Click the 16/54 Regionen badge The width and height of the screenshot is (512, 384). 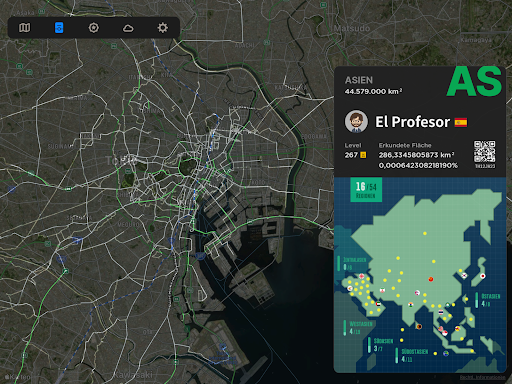366,190
